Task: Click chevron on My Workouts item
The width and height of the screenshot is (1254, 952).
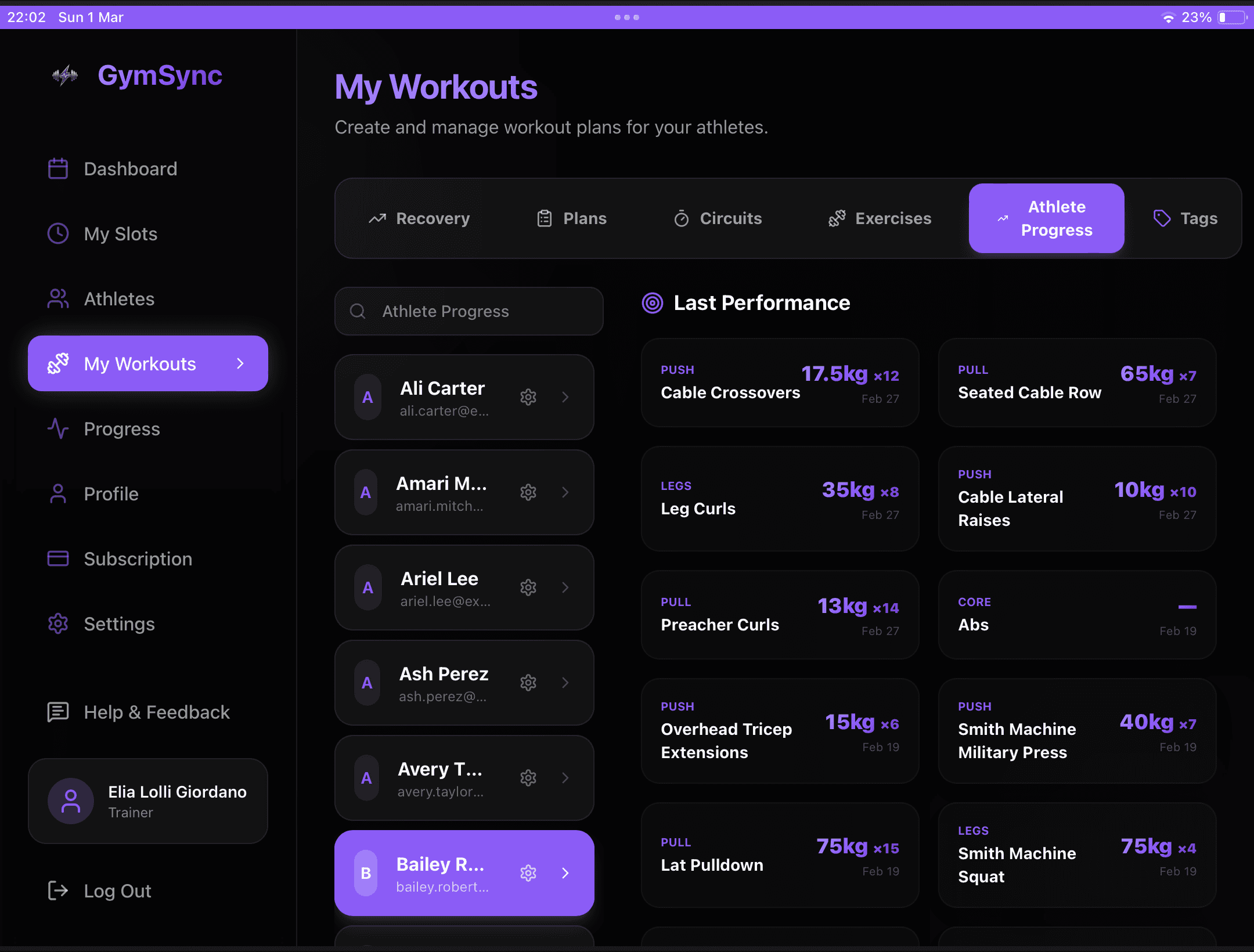Action: 240,363
